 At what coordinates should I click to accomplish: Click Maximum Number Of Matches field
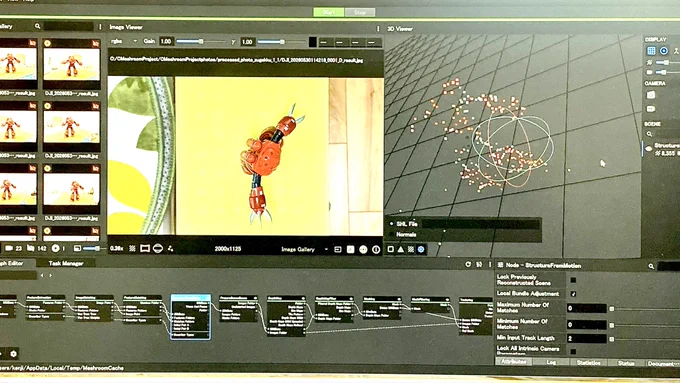coord(586,308)
